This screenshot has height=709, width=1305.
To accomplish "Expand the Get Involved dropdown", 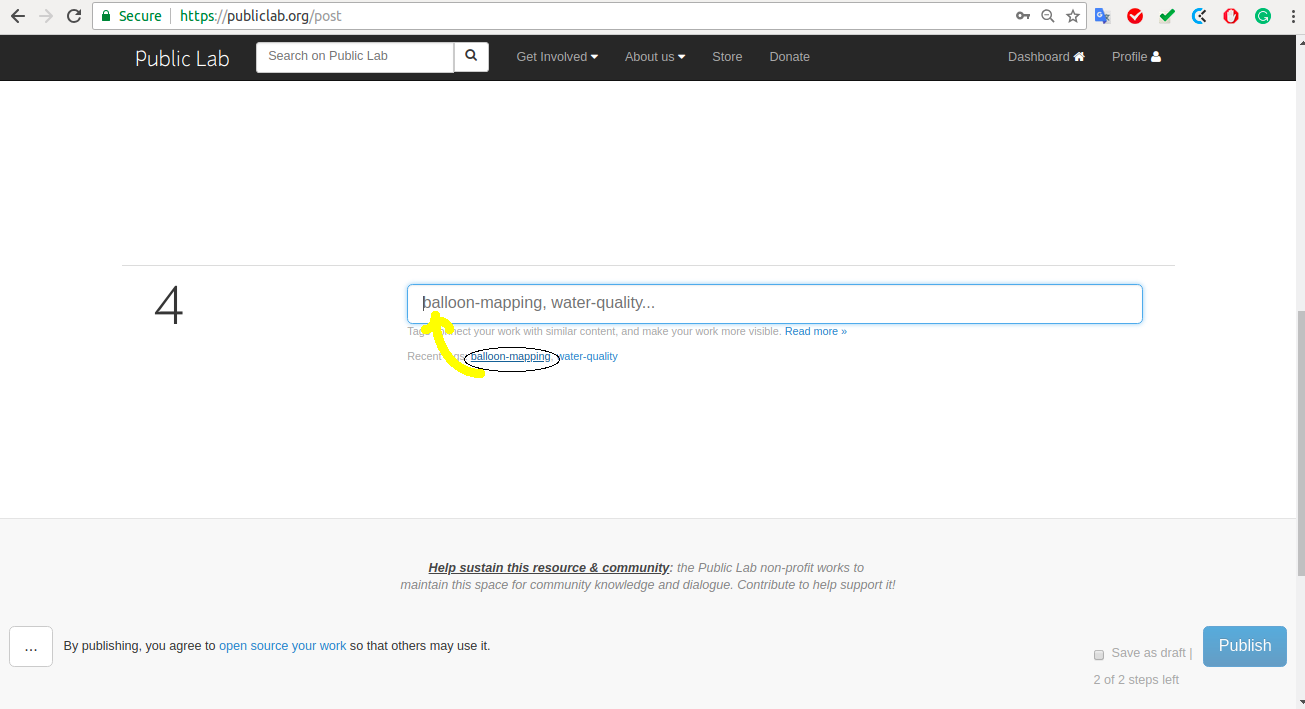I will point(556,57).
